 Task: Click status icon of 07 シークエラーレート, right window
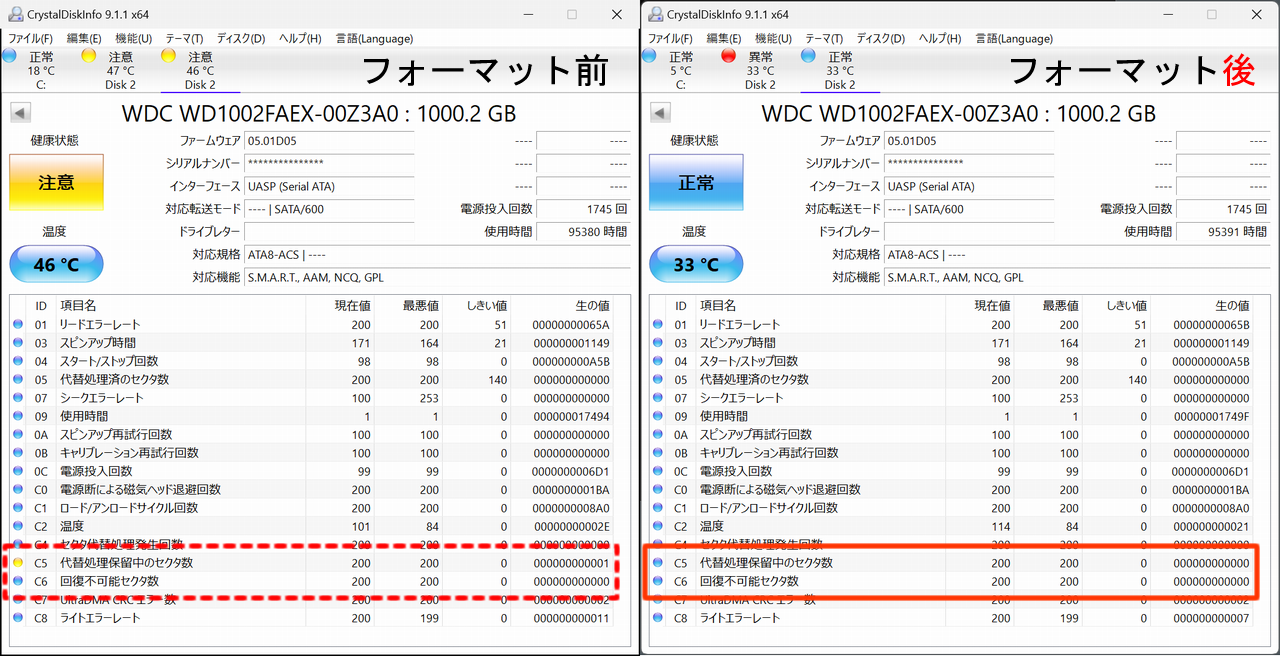[658, 398]
